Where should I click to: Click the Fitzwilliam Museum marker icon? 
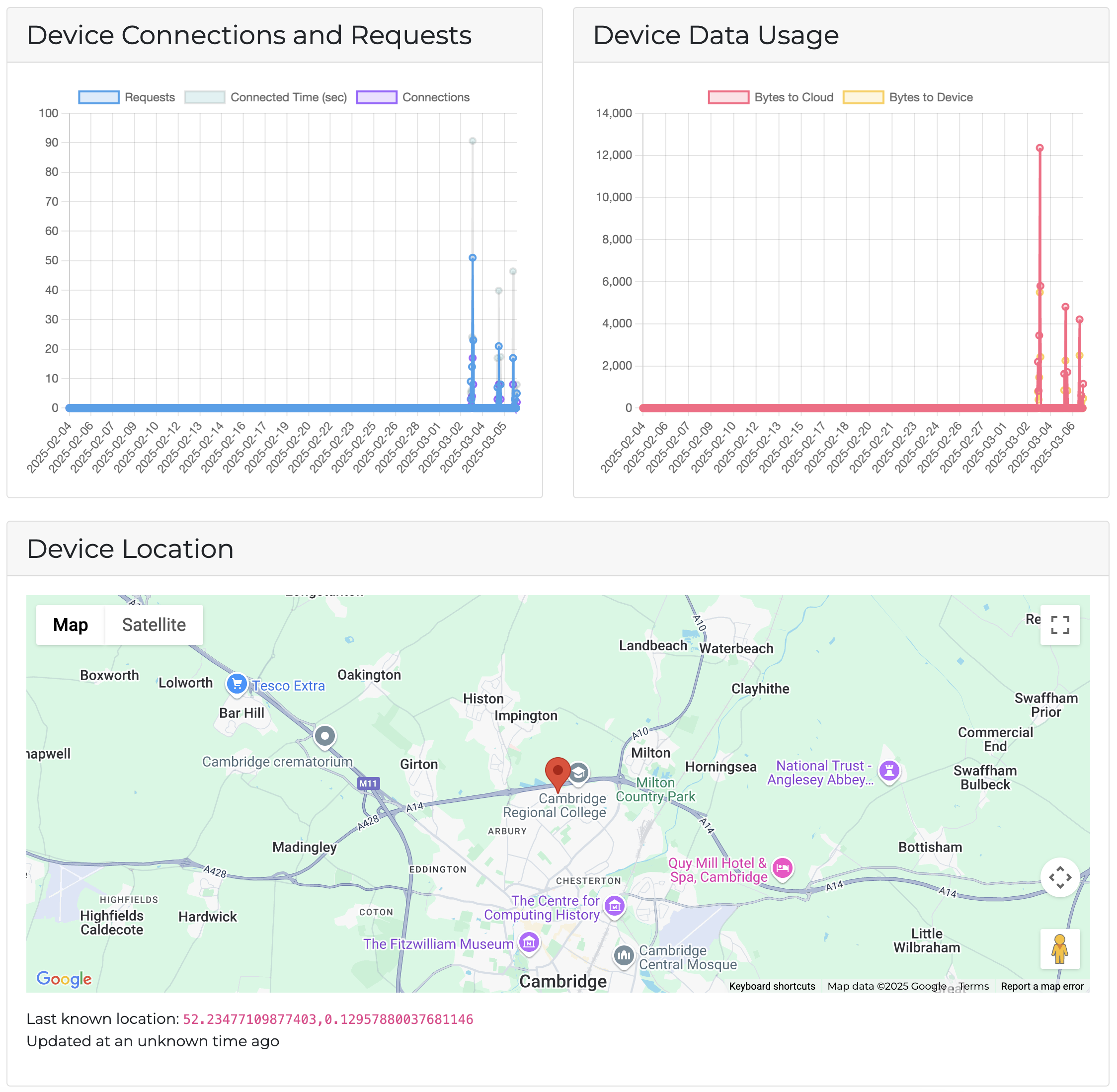[528, 942]
